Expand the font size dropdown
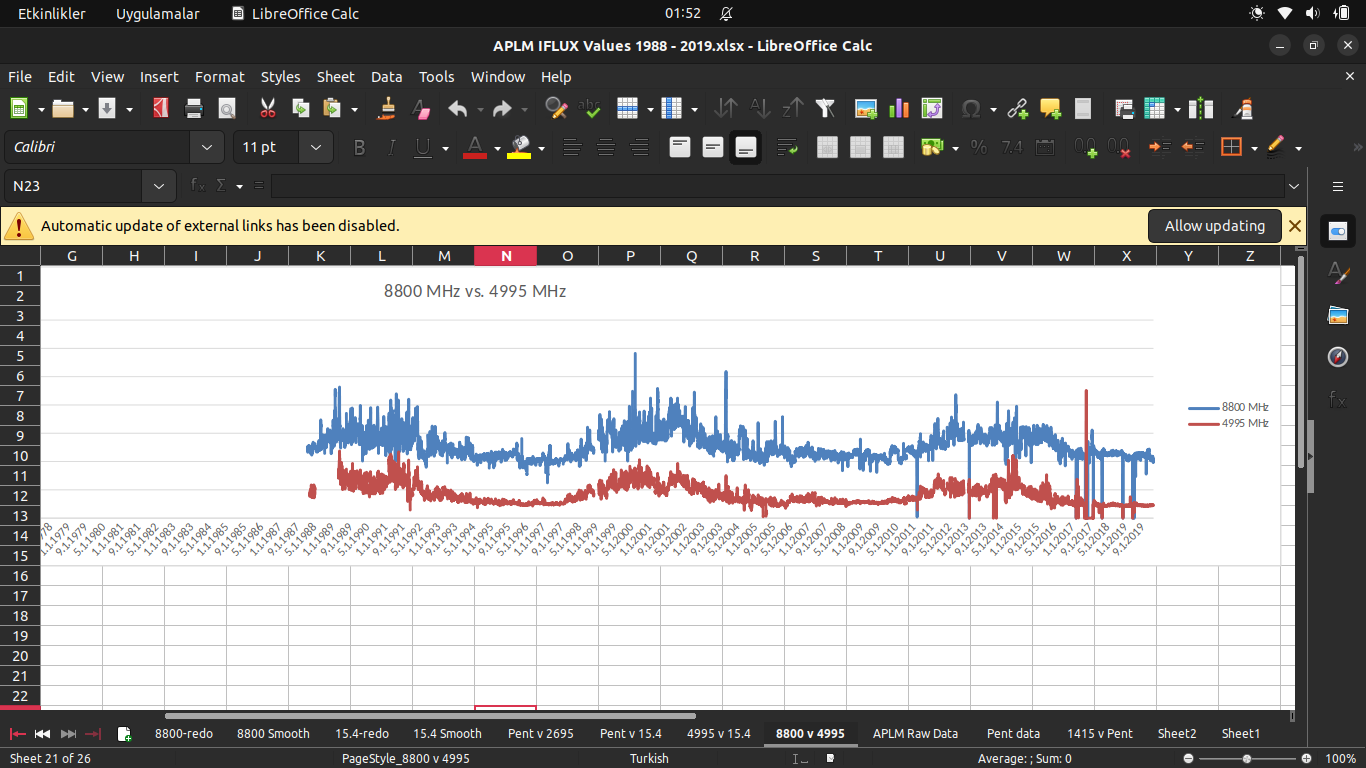1366x768 pixels. click(316, 148)
